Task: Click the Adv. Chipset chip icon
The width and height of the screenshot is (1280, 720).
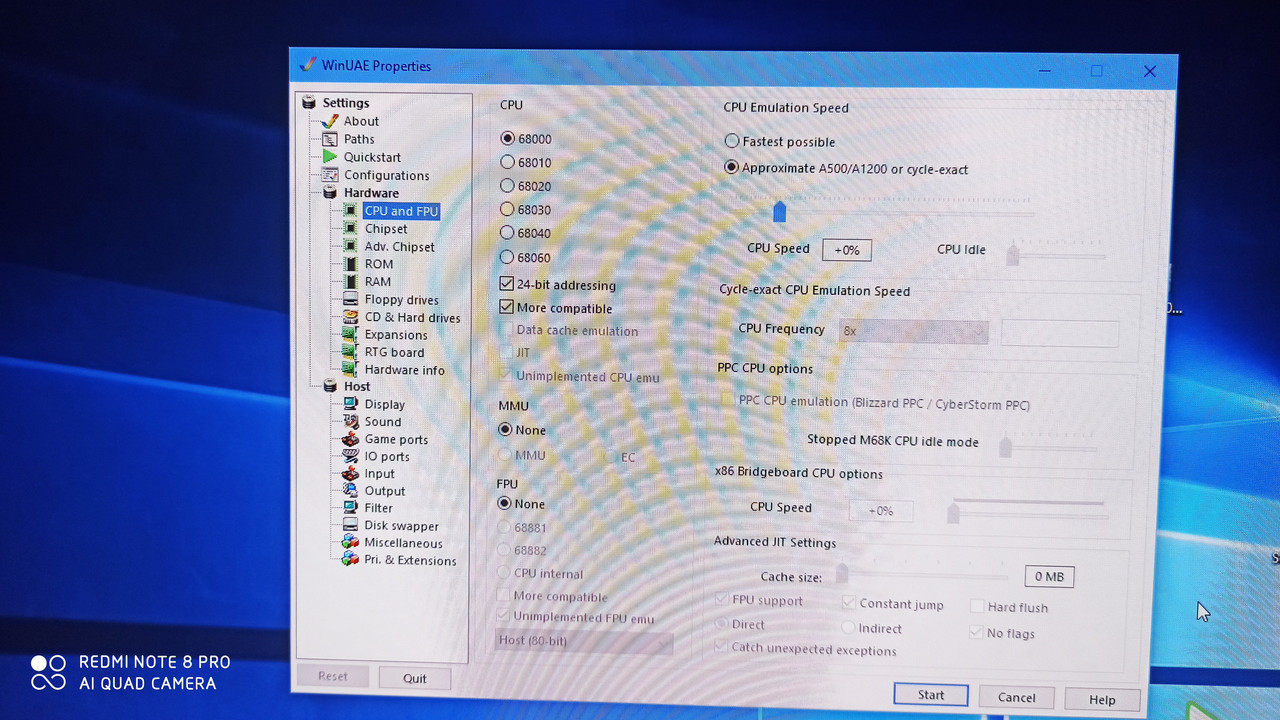Action: 350,246
